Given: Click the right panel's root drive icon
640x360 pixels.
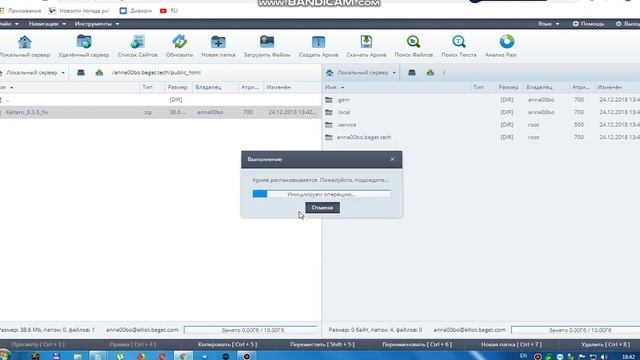Looking at the screenshot, I should (x=412, y=73).
